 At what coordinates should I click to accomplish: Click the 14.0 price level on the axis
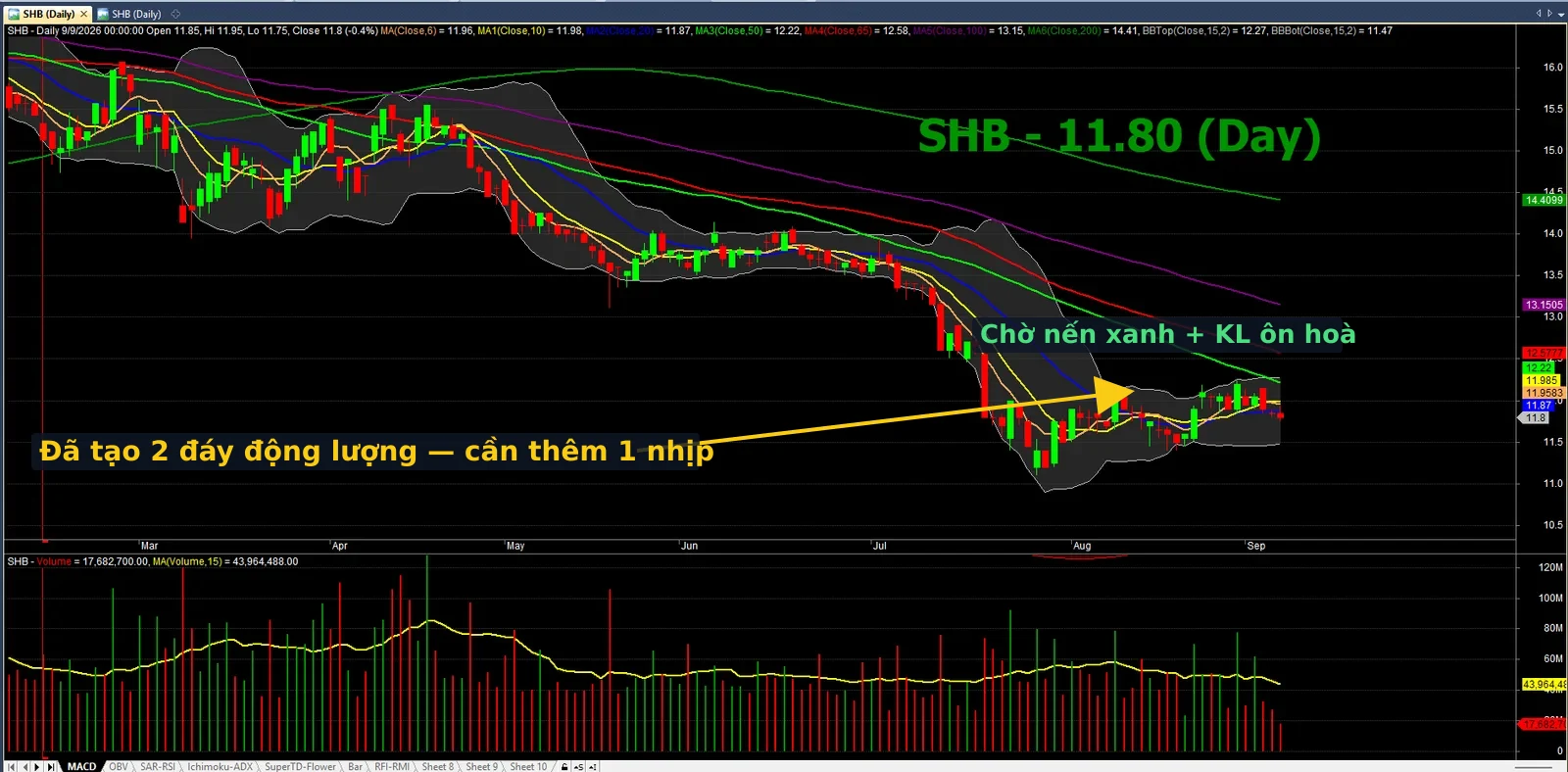1553,234
